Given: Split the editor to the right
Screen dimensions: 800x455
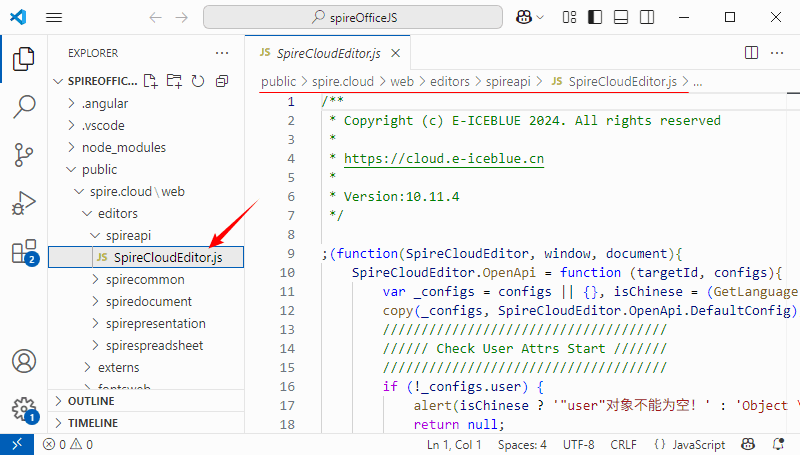Looking at the screenshot, I should coord(752,53).
